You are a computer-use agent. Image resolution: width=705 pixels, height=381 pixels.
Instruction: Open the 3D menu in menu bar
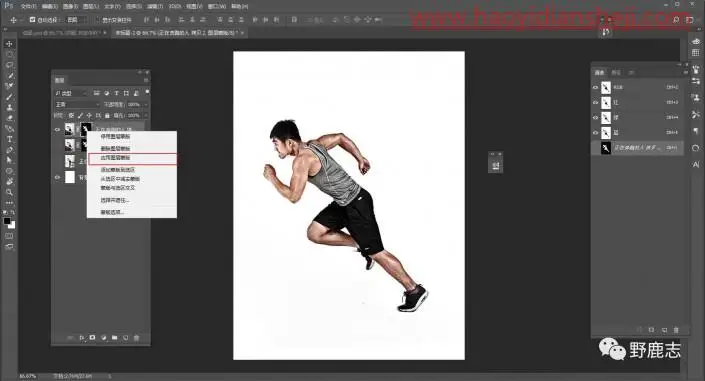tap(175, 6)
